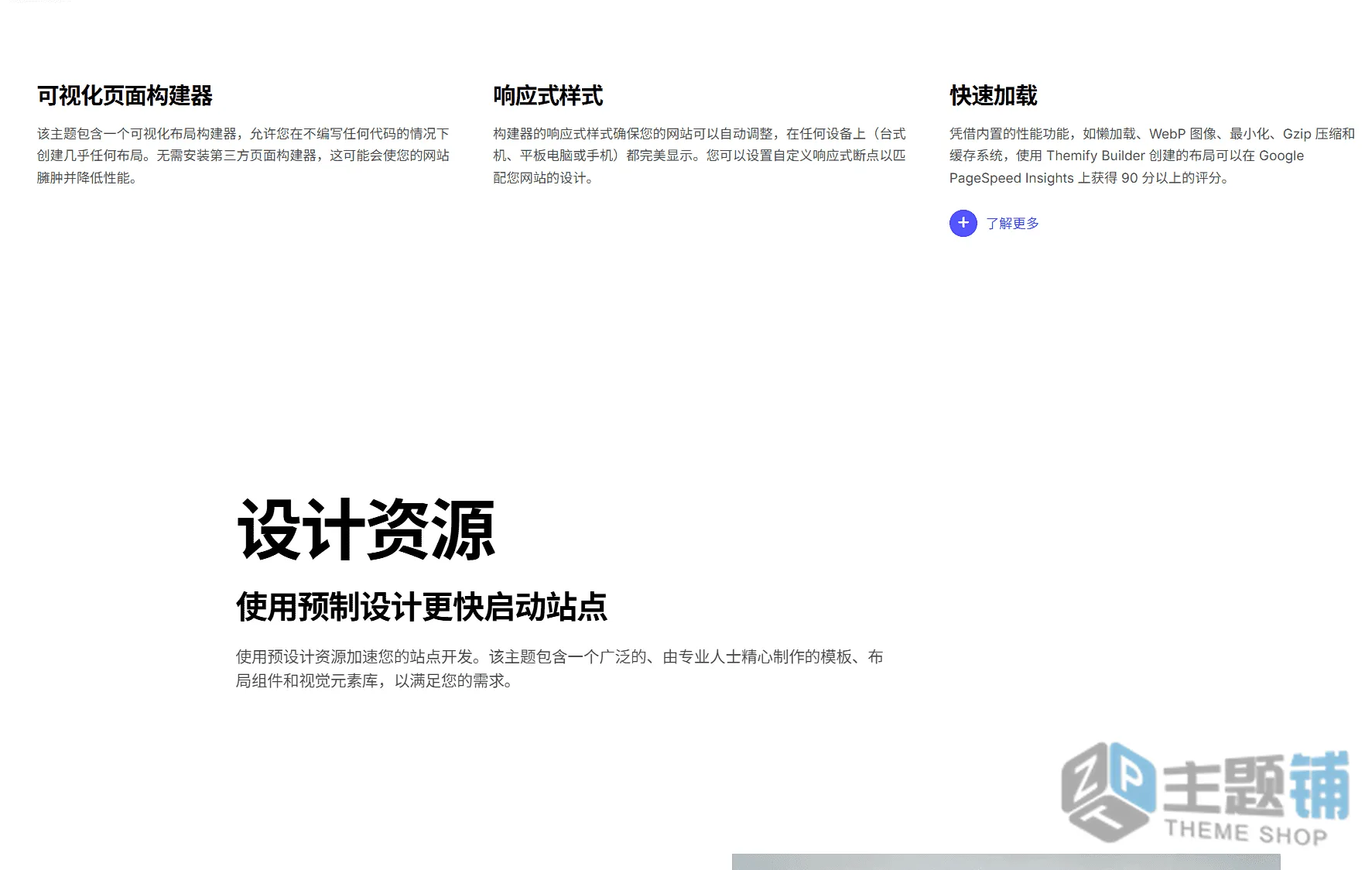
Task: Click the blue plus circle icon
Action: coord(963,223)
